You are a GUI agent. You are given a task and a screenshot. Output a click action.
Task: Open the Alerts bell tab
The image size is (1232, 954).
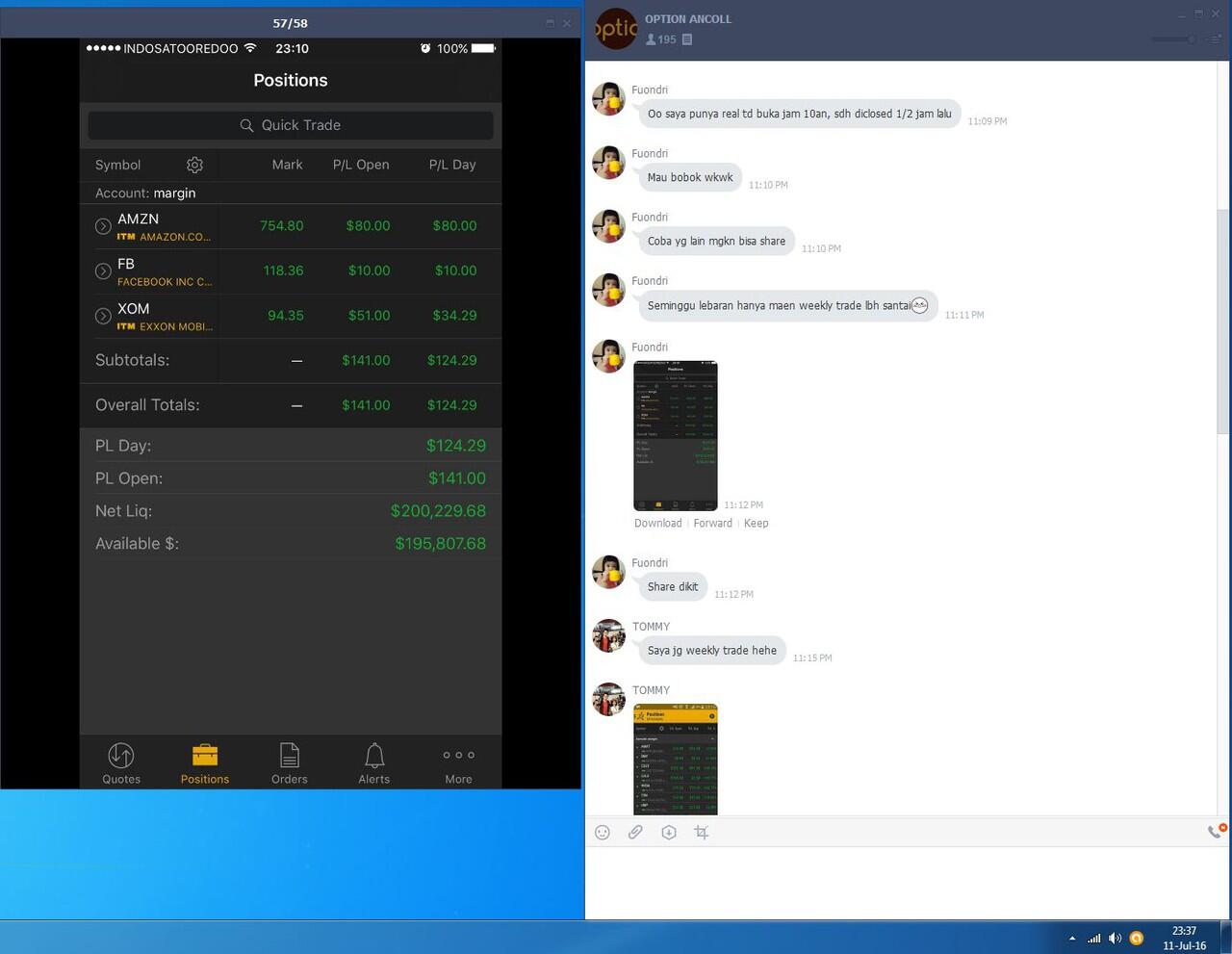(x=374, y=764)
